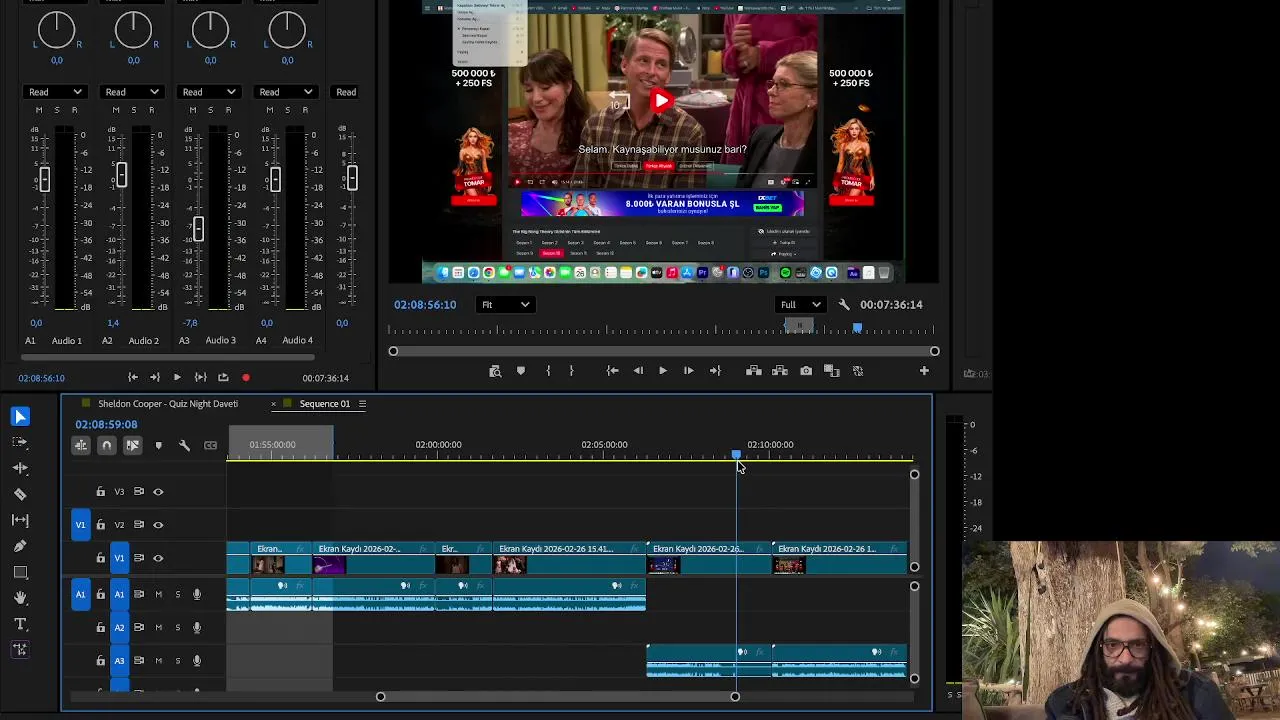The height and width of the screenshot is (720, 1280).
Task: Click the Program Monitor Mark Out button
Action: coord(571,371)
